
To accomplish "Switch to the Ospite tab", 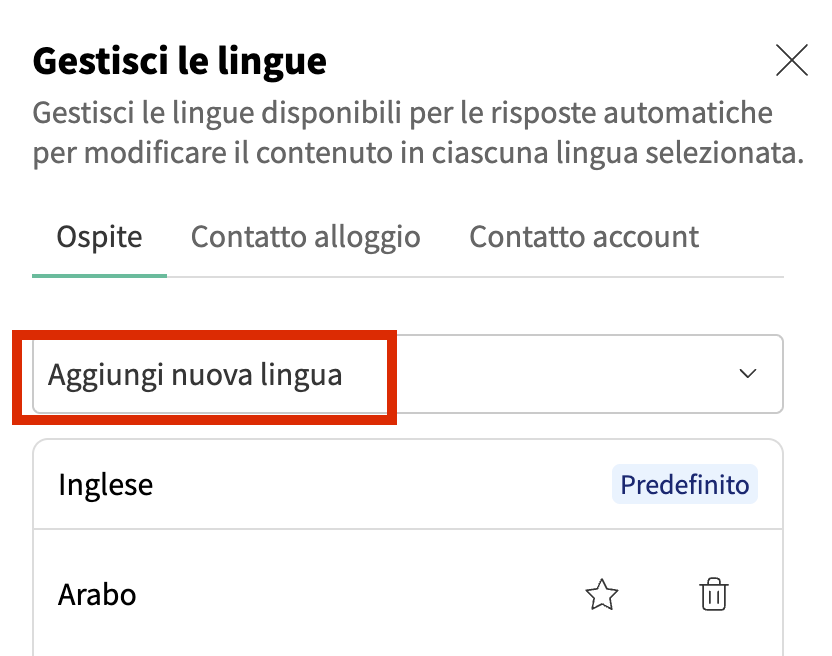I will pos(99,237).
